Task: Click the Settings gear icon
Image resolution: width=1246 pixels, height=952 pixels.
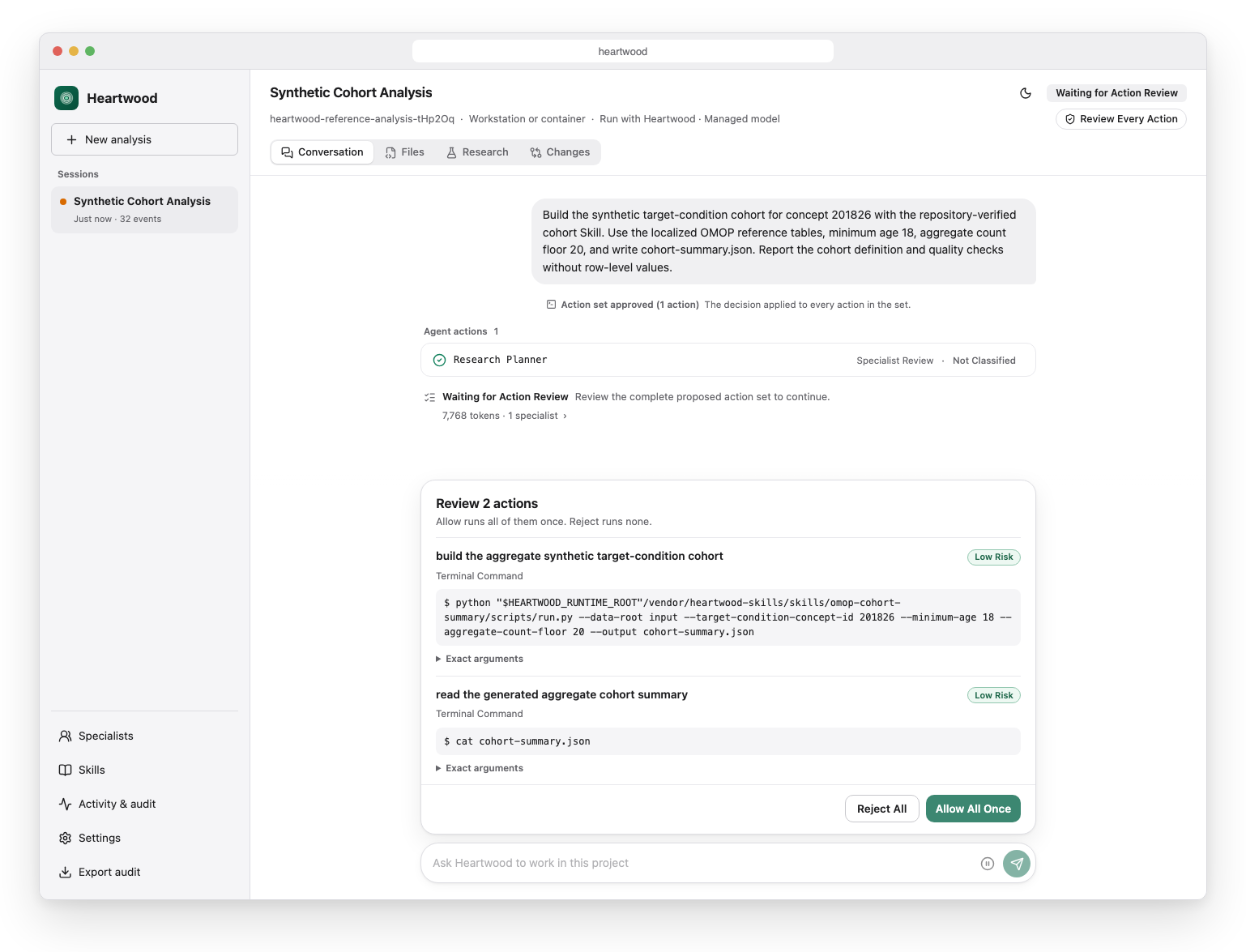Action: click(x=66, y=839)
